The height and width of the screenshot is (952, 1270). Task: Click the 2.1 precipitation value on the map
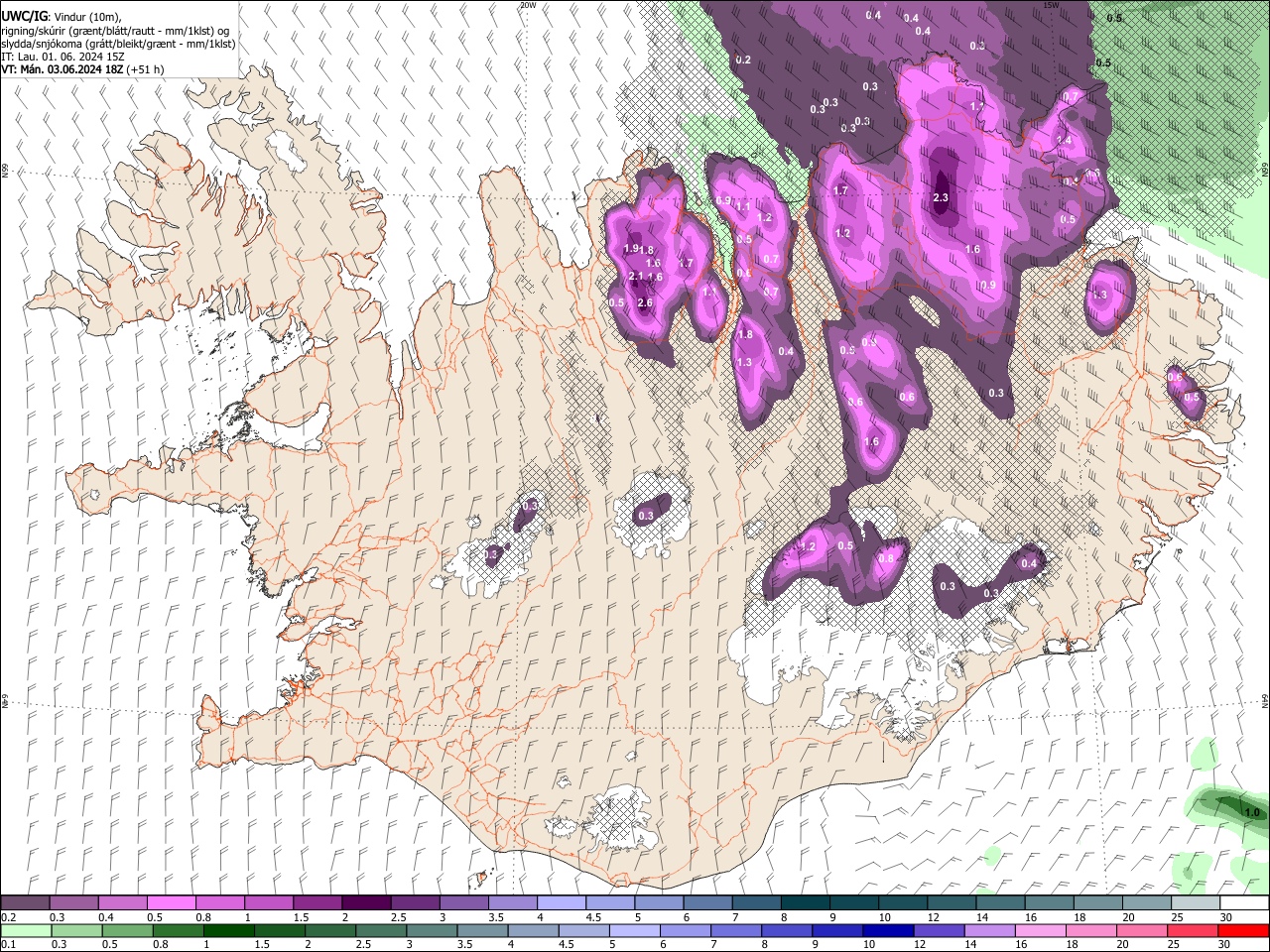point(637,277)
